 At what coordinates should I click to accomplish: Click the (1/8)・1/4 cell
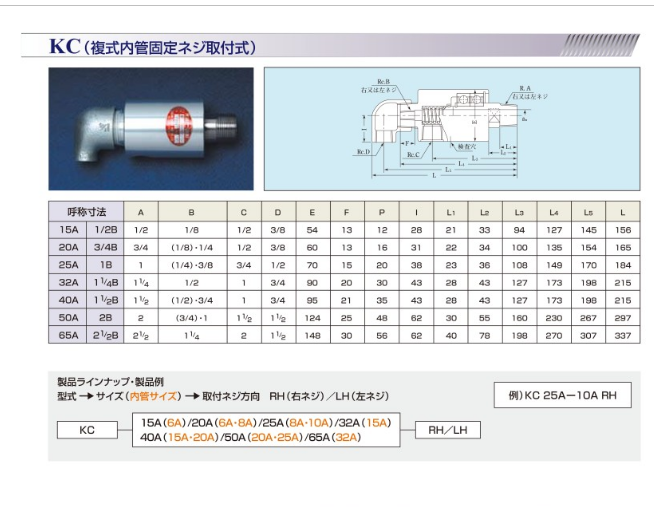tap(192, 248)
